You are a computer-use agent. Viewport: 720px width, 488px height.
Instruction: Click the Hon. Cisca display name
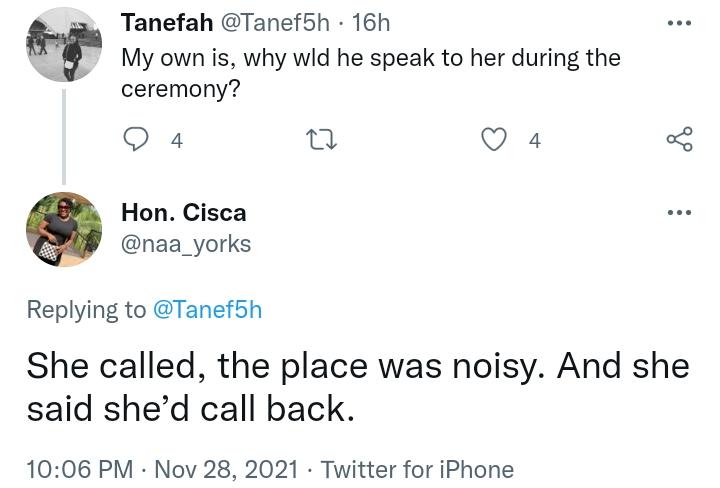tap(183, 213)
